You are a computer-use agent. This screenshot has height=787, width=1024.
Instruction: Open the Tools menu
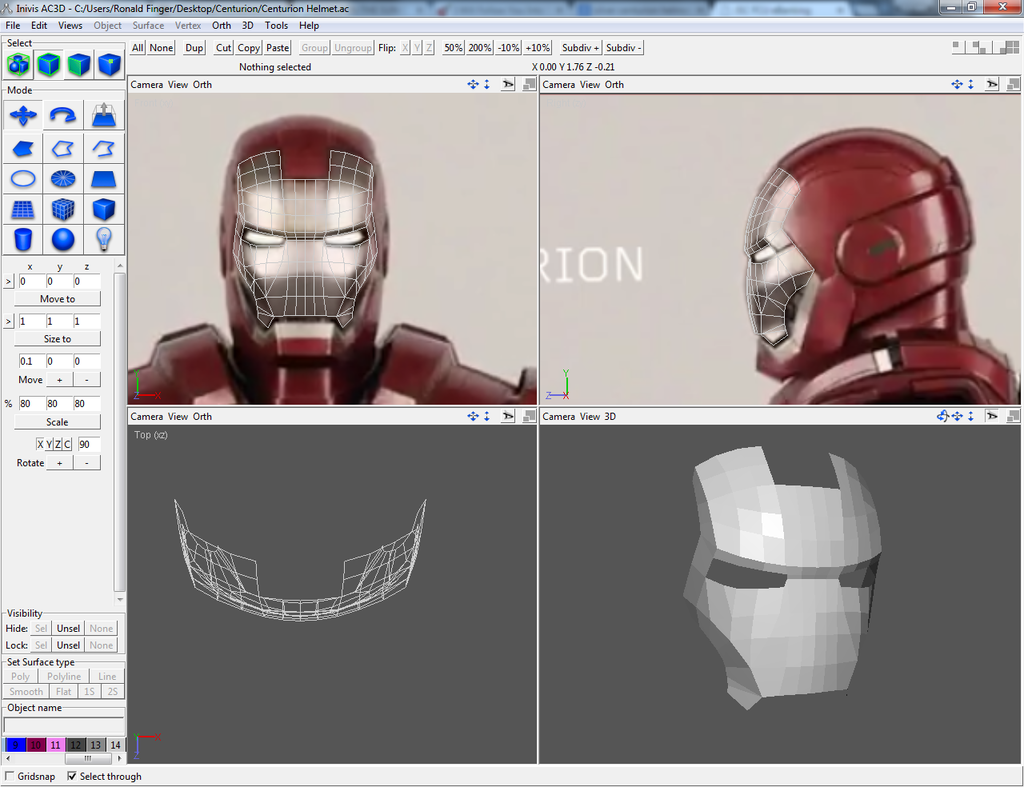[x=276, y=25]
